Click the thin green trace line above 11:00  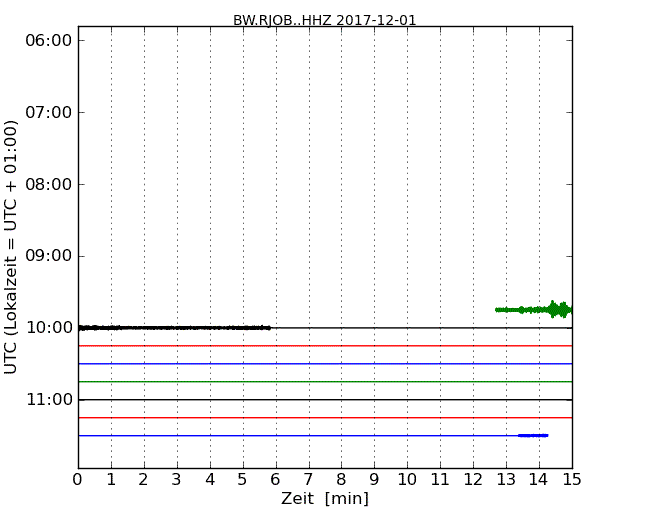(x=325, y=381)
